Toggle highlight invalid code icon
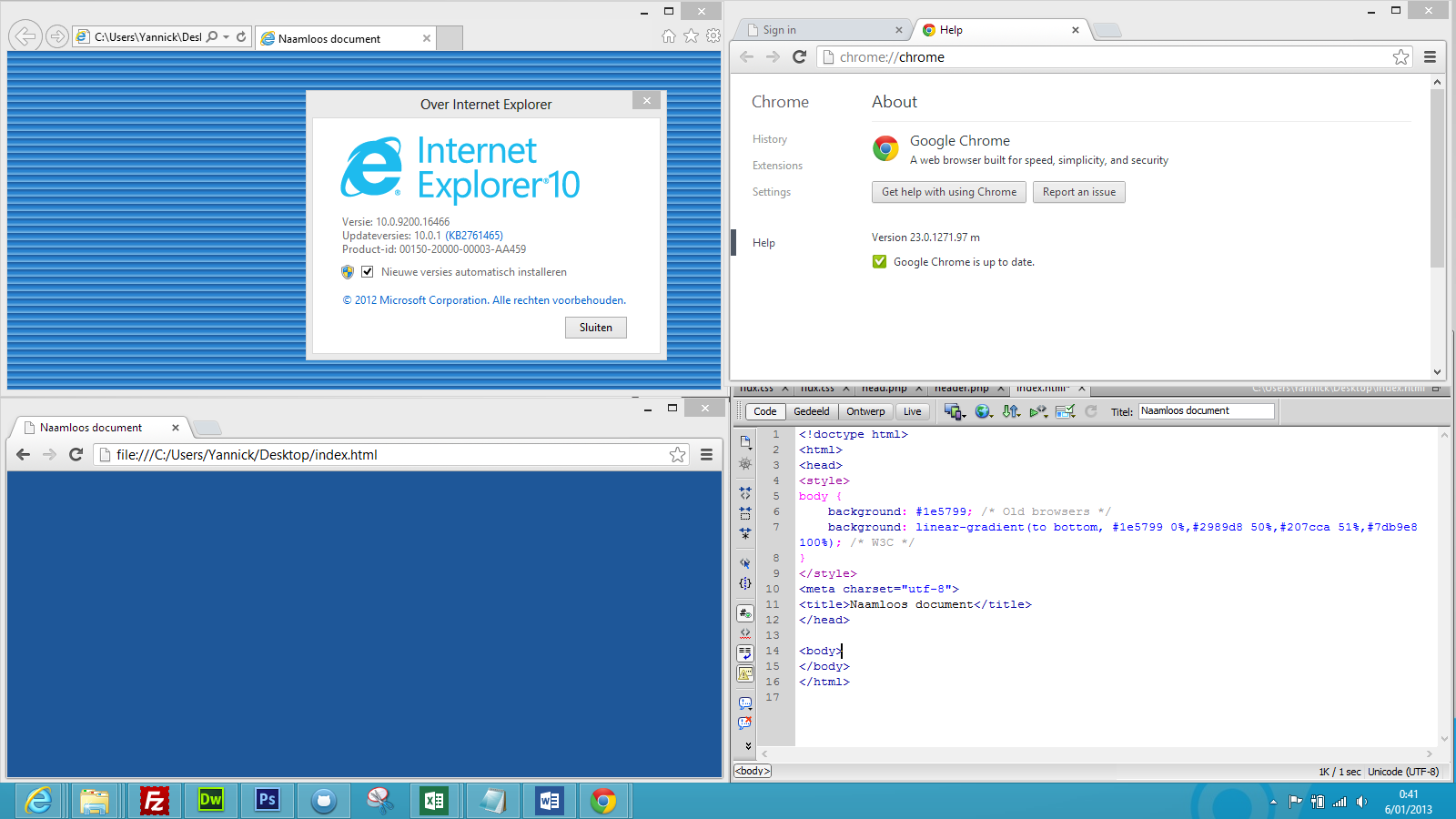Image resolution: width=1456 pixels, height=819 pixels. click(x=745, y=633)
